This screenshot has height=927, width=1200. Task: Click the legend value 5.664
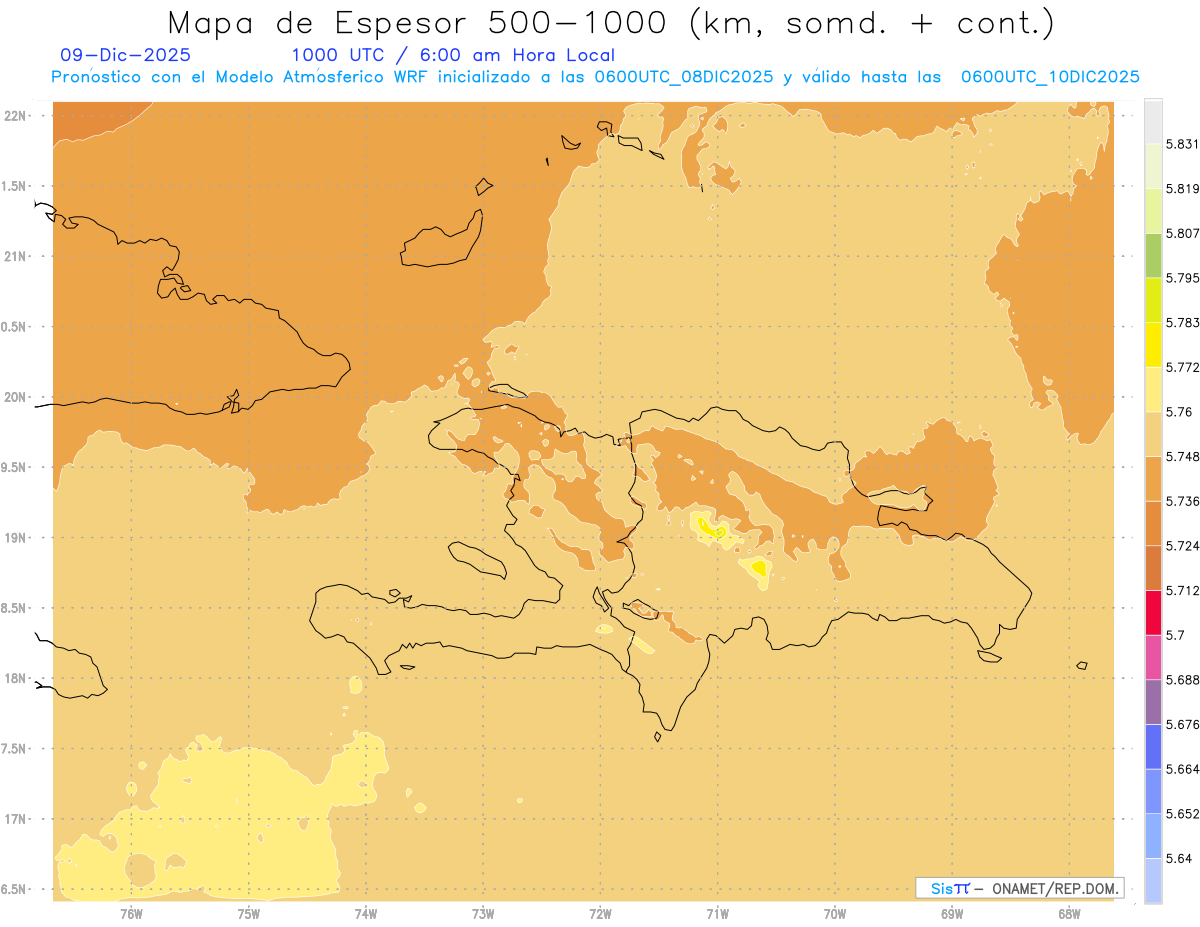pos(1183,769)
